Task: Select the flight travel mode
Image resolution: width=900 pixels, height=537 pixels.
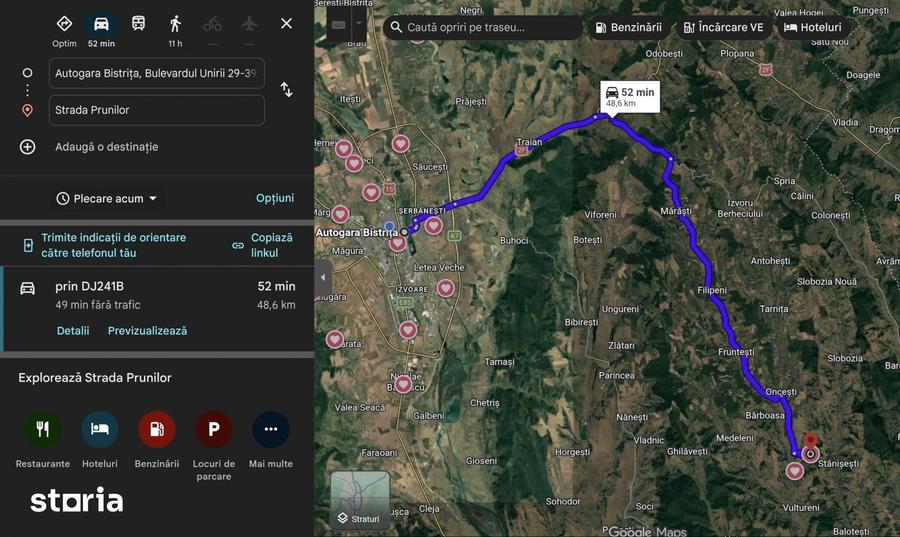Action: [249, 25]
